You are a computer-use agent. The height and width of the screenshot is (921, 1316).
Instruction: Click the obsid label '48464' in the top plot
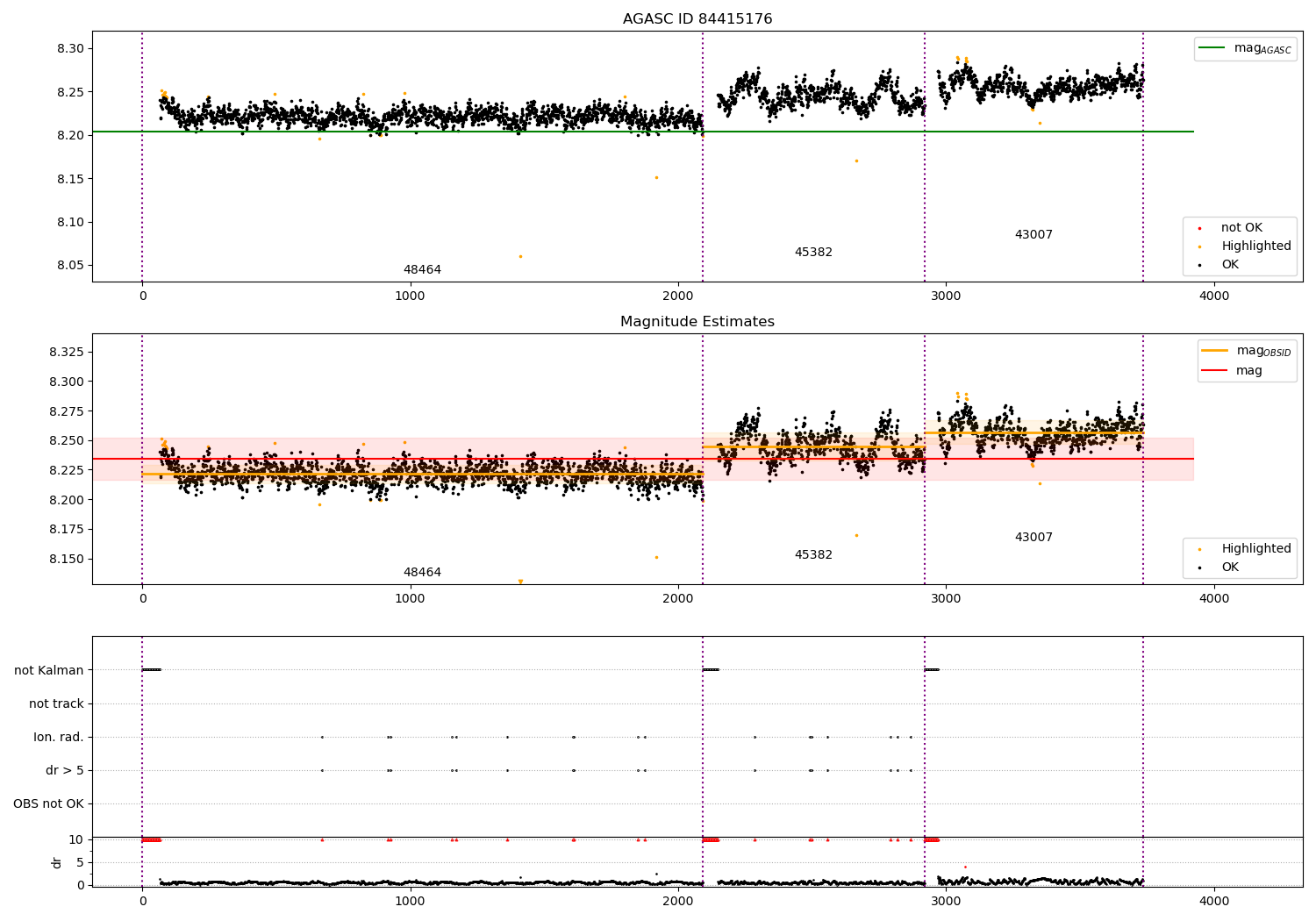(x=422, y=270)
